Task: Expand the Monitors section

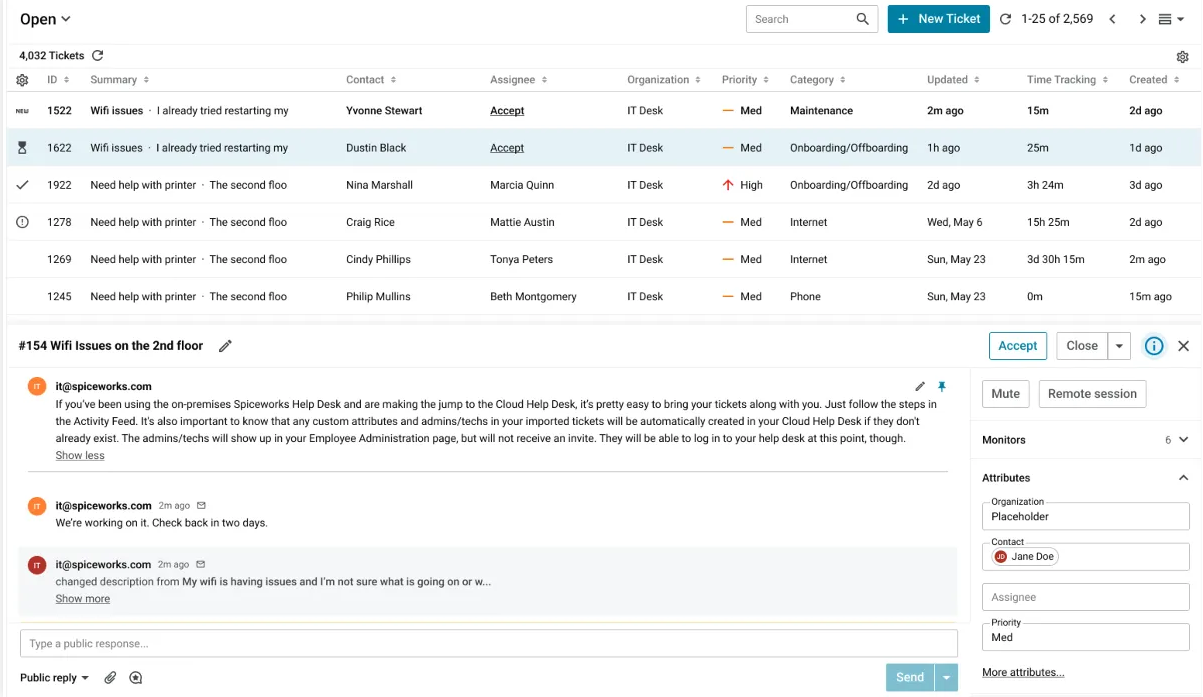Action: (x=1184, y=440)
